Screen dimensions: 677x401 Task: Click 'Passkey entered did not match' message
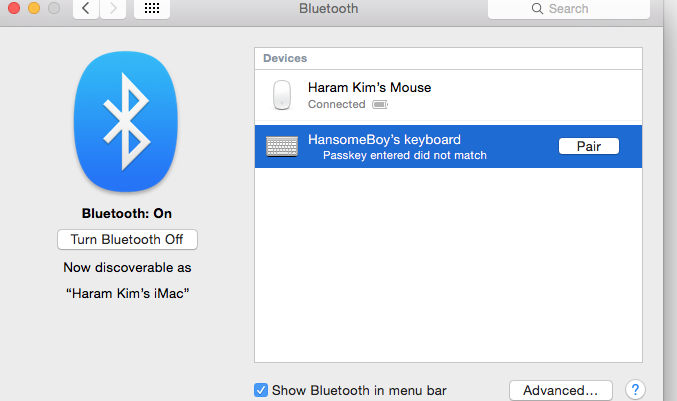click(x=405, y=155)
